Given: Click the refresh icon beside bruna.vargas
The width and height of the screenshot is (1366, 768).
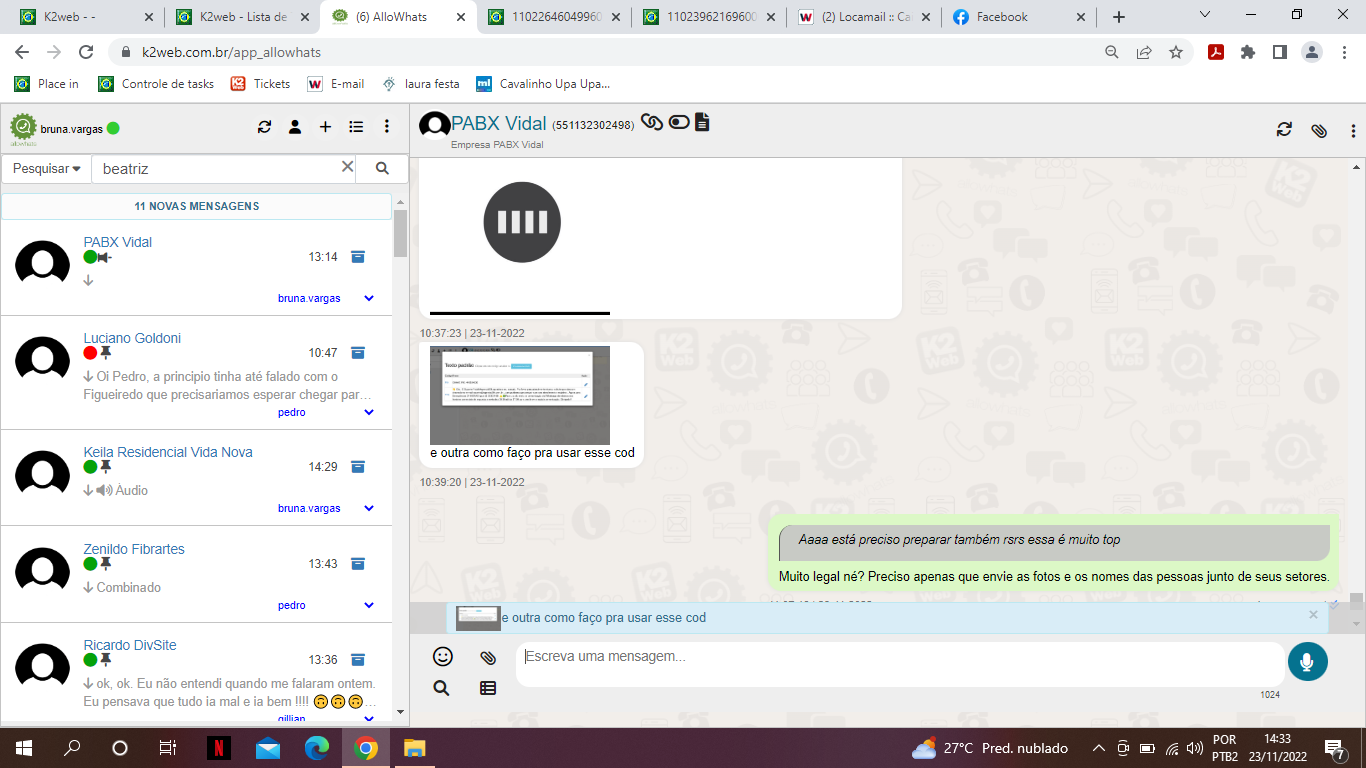Looking at the screenshot, I should pyautogui.click(x=264, y=127).
